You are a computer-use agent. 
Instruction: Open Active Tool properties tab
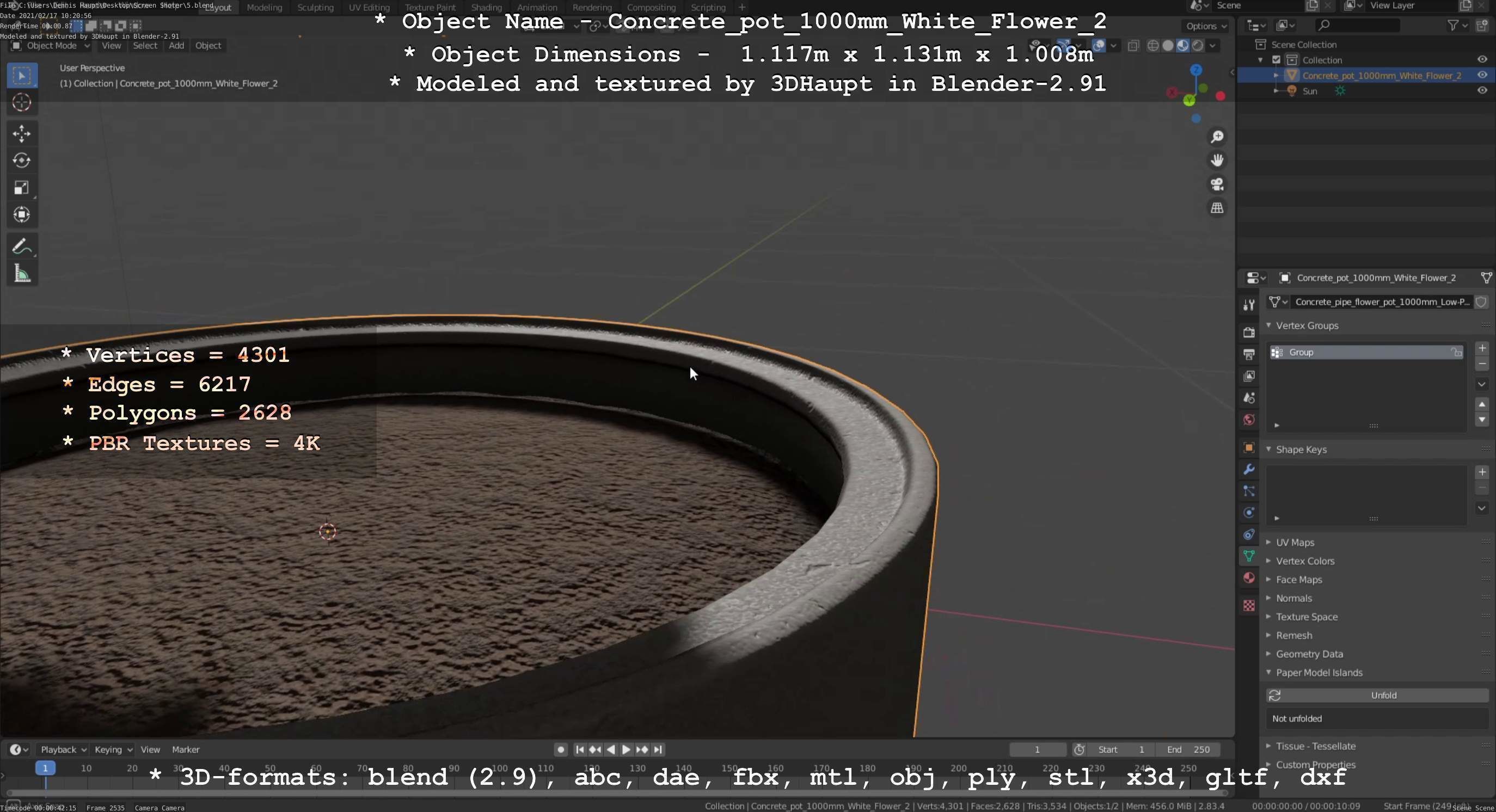pyautogui.click(x=1249, y=305)
